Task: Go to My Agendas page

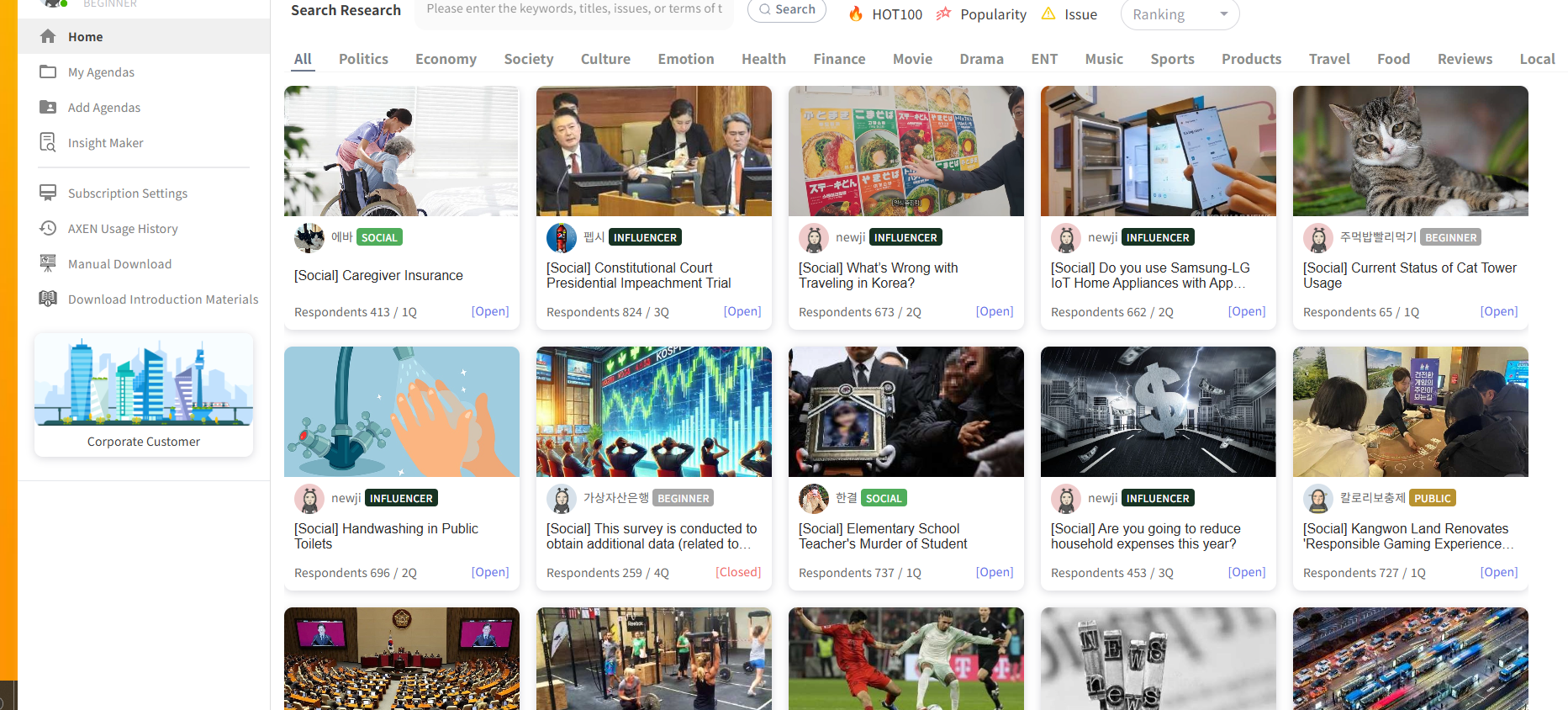Action: 144,72
